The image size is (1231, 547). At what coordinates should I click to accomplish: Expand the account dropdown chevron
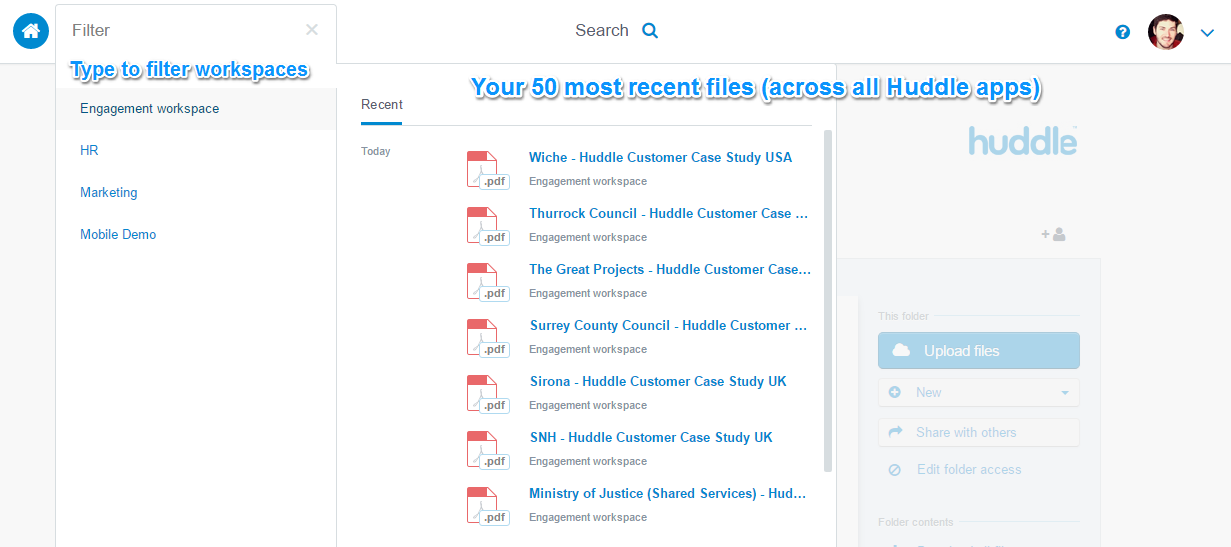tap(1207, 33)
